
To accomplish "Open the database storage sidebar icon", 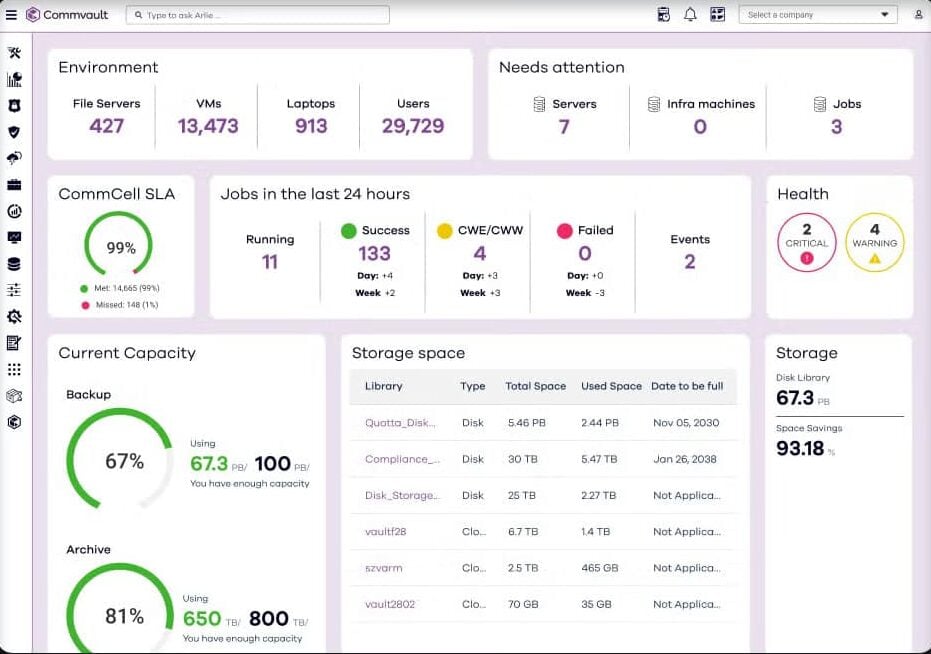I will point(14,264).
